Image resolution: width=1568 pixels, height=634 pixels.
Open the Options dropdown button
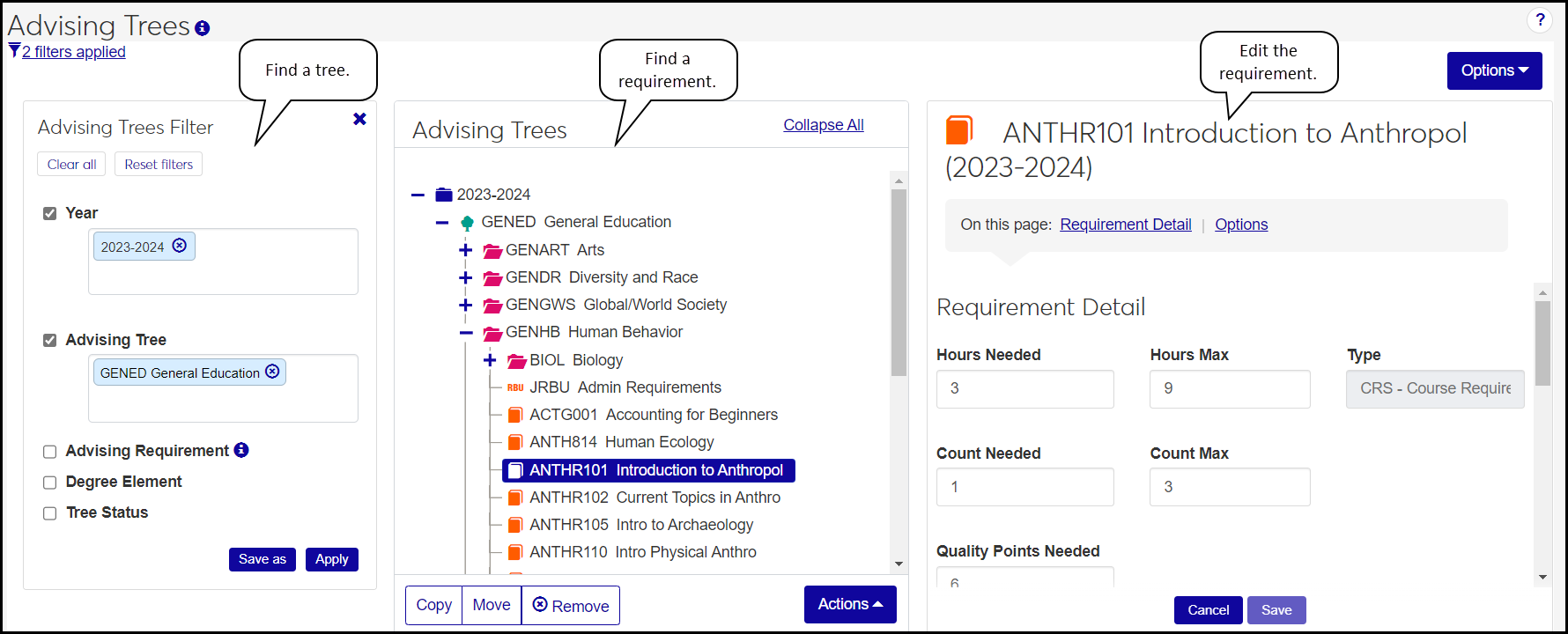(x=1494, y=70)
